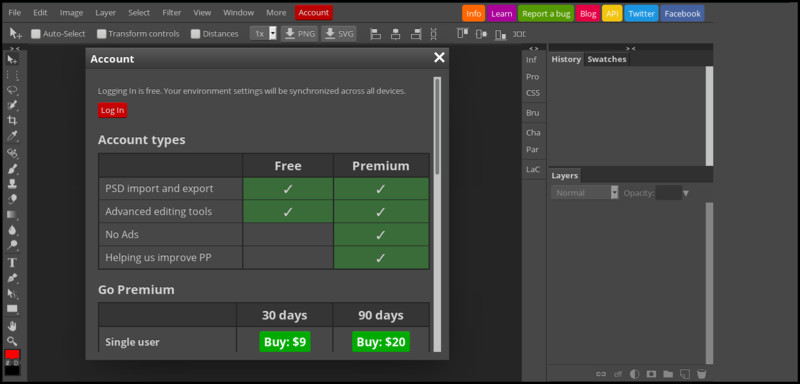800x384 pixels.
Task: Switch to the History tab
Action: pyautogui.click(x=566, y=59)
